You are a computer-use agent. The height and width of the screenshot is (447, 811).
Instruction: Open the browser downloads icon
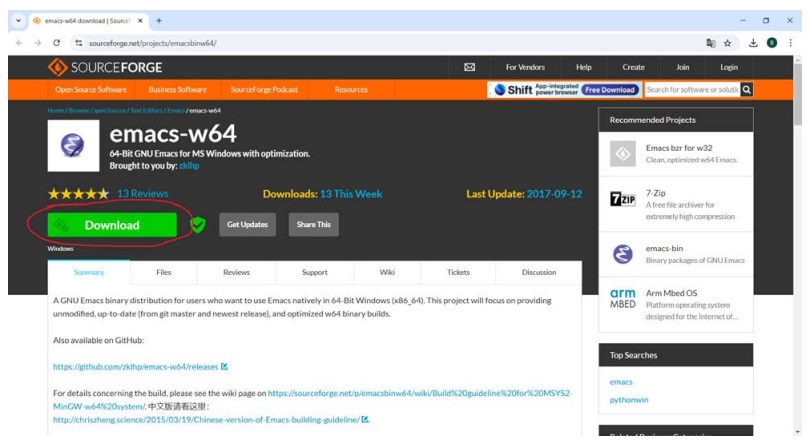coord(752,43)
